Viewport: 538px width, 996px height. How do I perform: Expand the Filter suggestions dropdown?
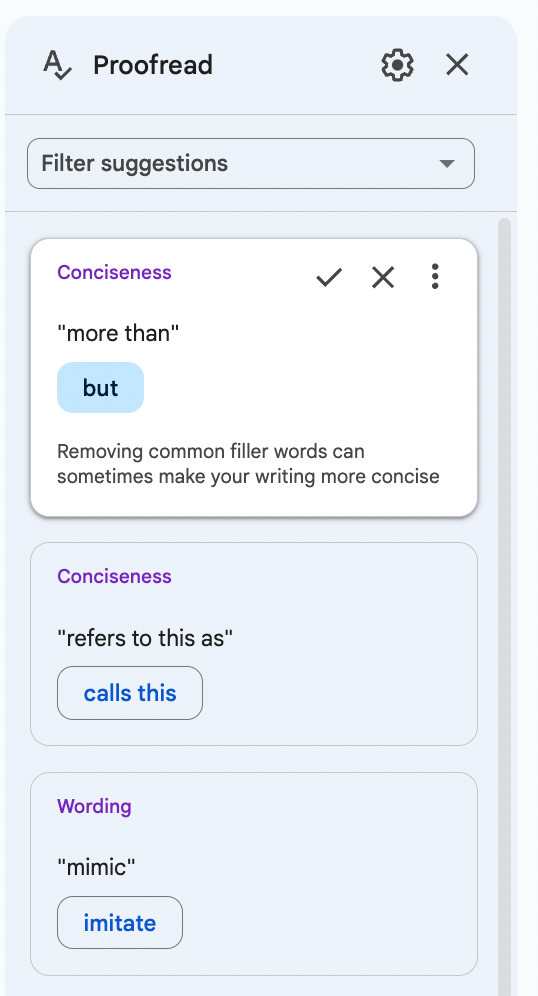[x=251, y=163]
